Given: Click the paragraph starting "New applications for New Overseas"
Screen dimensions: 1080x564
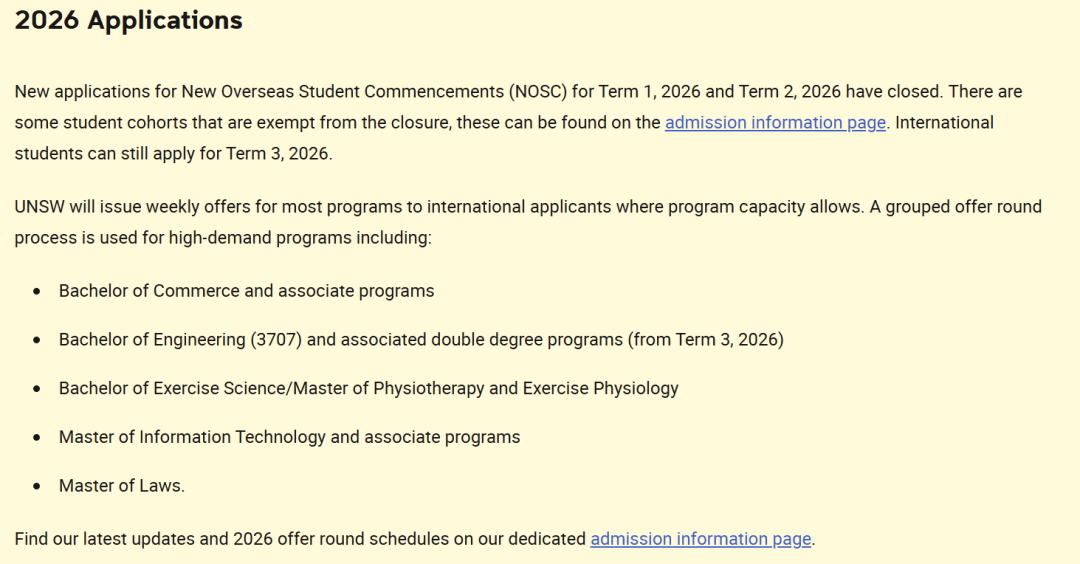Looking at the screenshot, I should pos(400,92).
